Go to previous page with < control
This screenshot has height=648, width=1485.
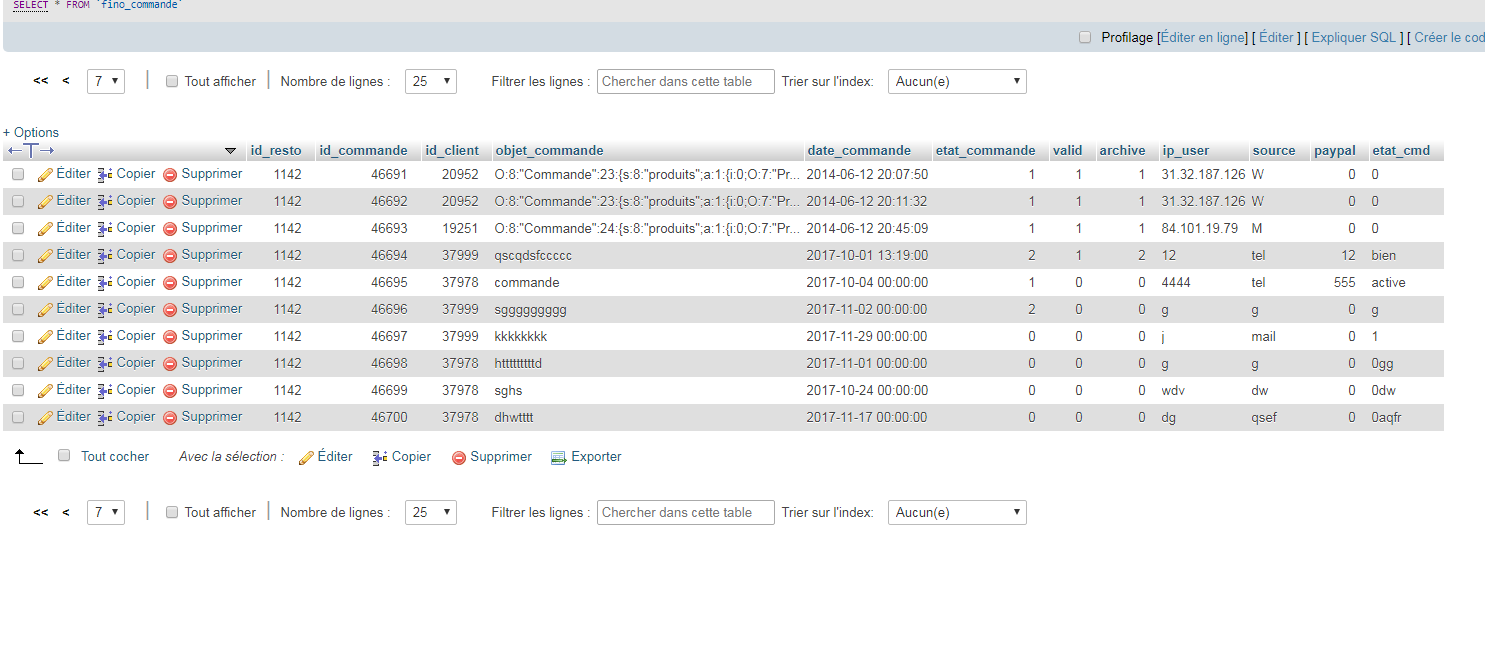[64, 81]
